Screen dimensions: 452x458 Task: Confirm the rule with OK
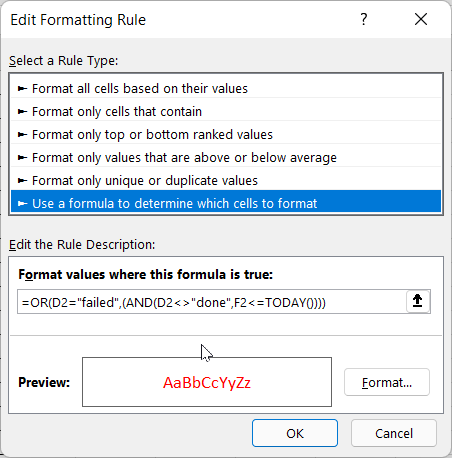pyautogui.click(x=295, y=433)
